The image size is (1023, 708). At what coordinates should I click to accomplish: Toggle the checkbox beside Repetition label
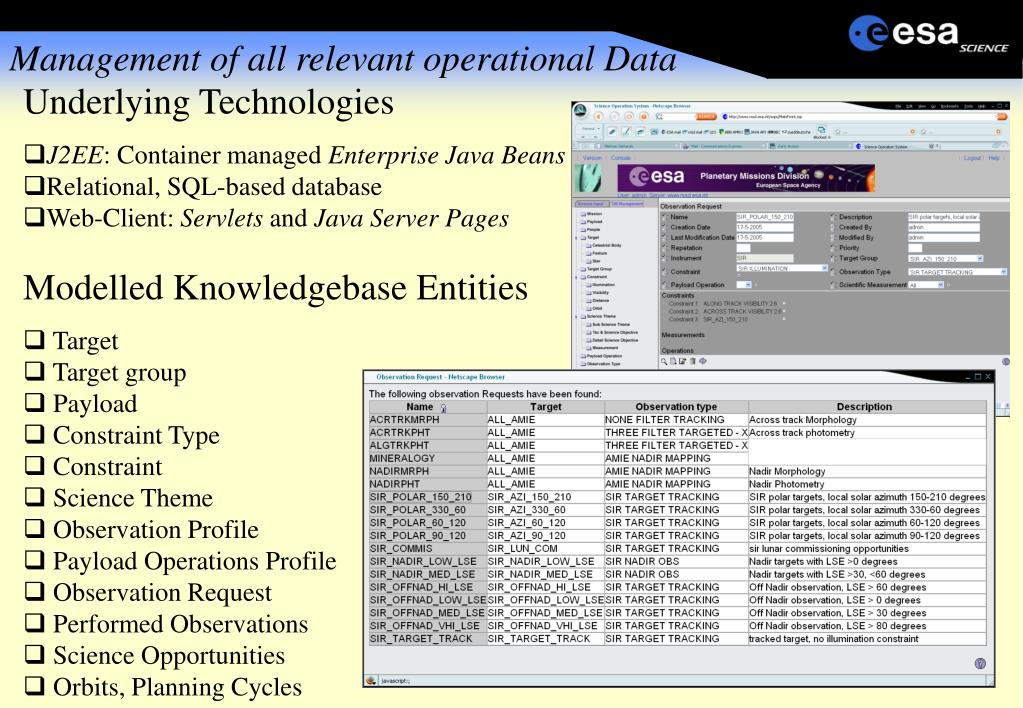(x=664, y=248)
